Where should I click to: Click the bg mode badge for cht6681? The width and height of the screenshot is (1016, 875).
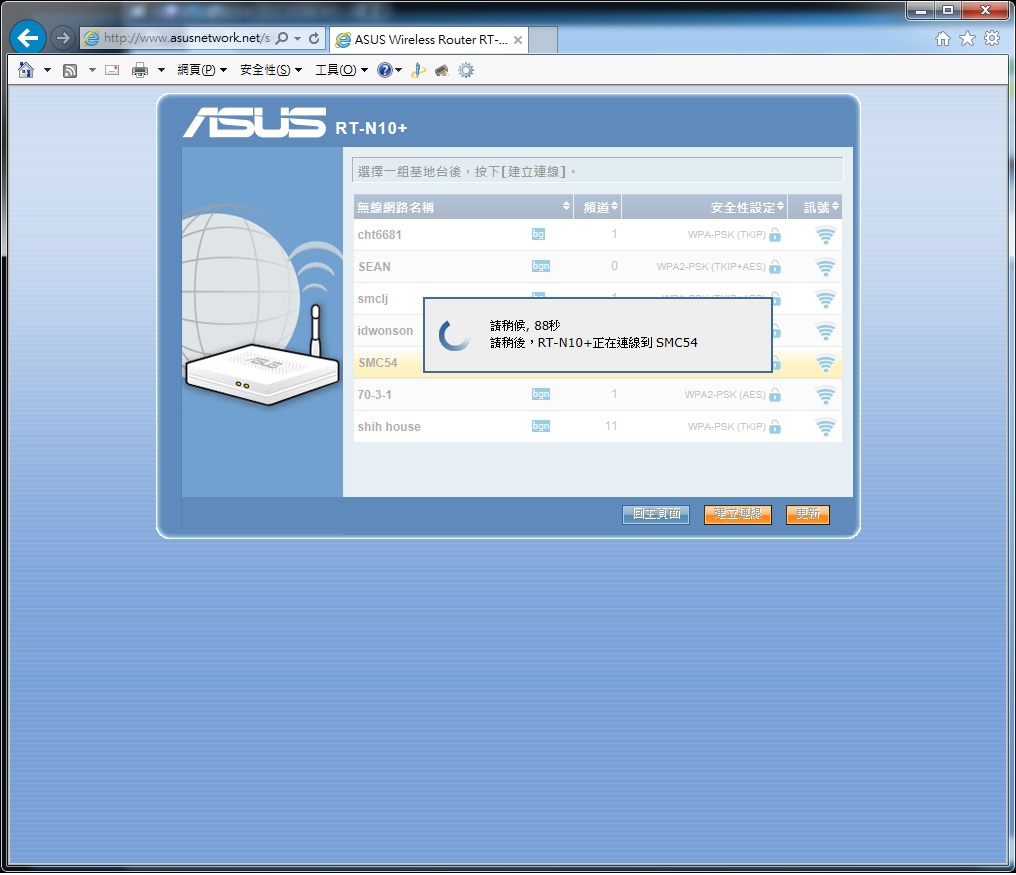[x=538, y=234]
